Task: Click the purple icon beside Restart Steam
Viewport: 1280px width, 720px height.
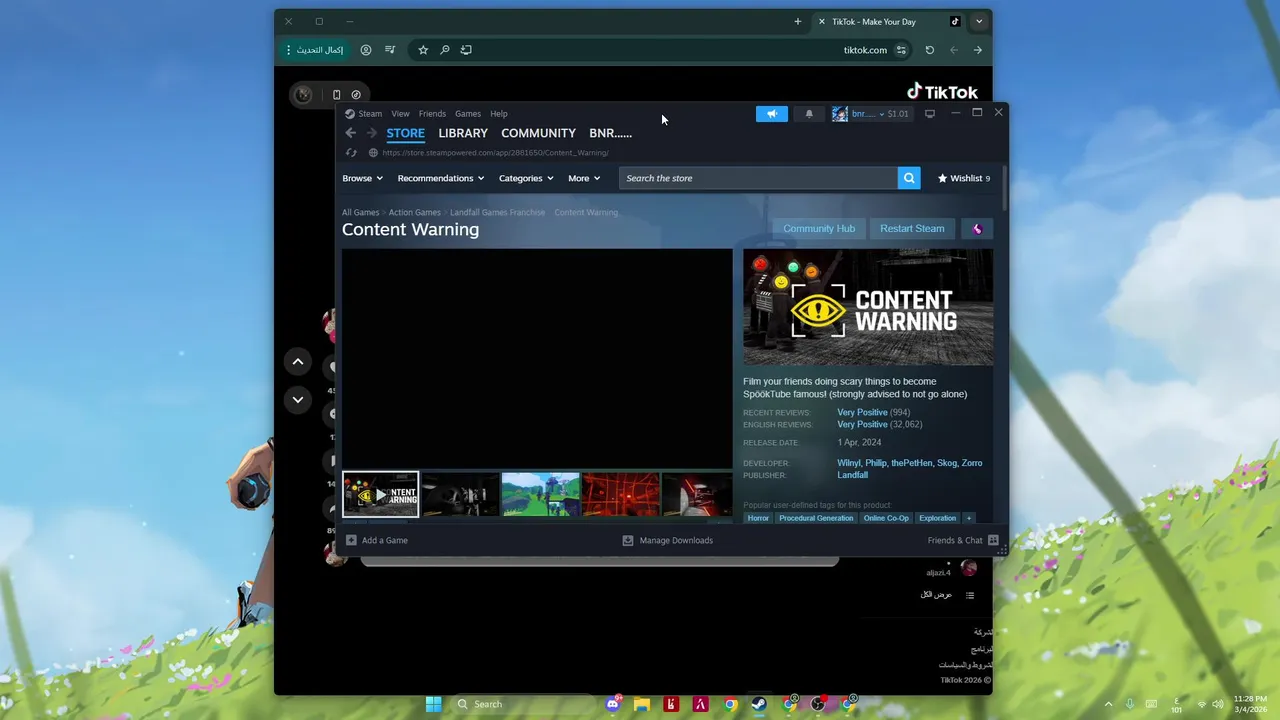Action: point(977,228)
